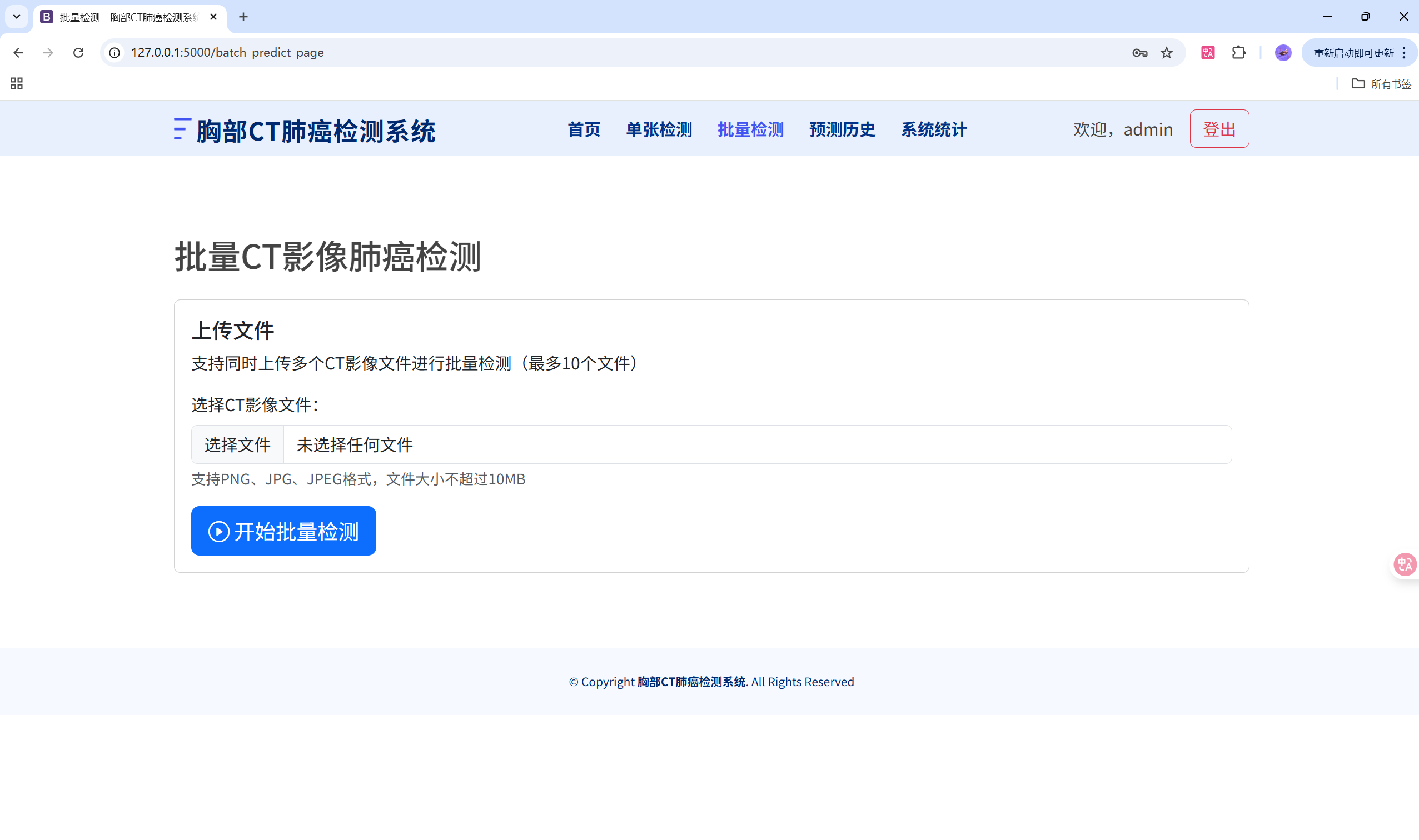The image size is (1419, 840).
Task: View site information icon
Action: 115,53
